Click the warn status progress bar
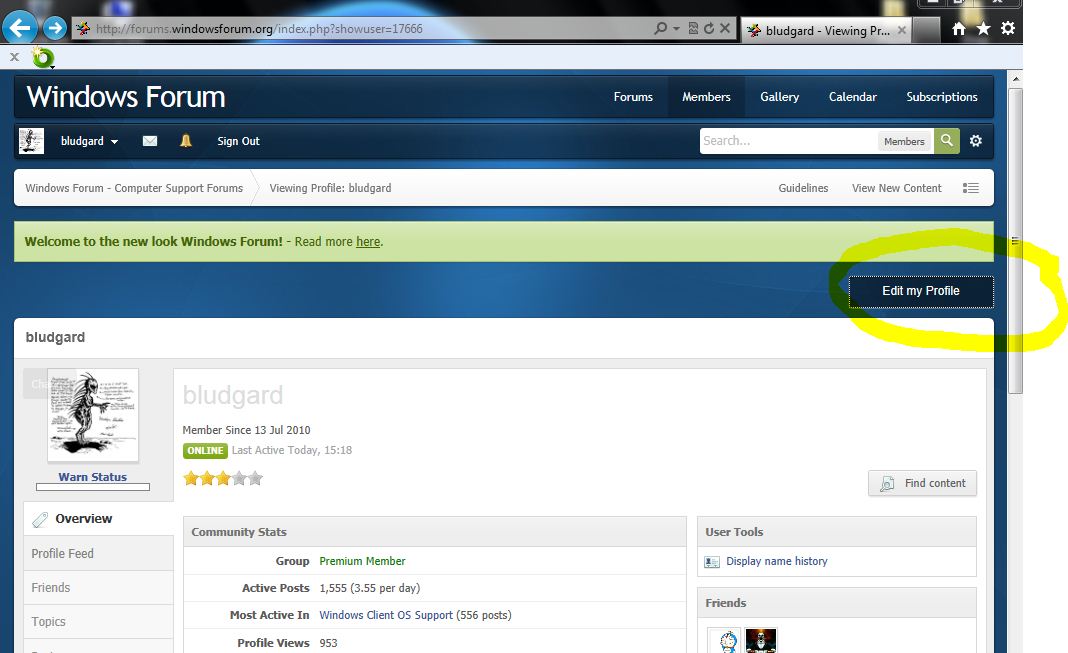1068x653 pixels. 93,487
